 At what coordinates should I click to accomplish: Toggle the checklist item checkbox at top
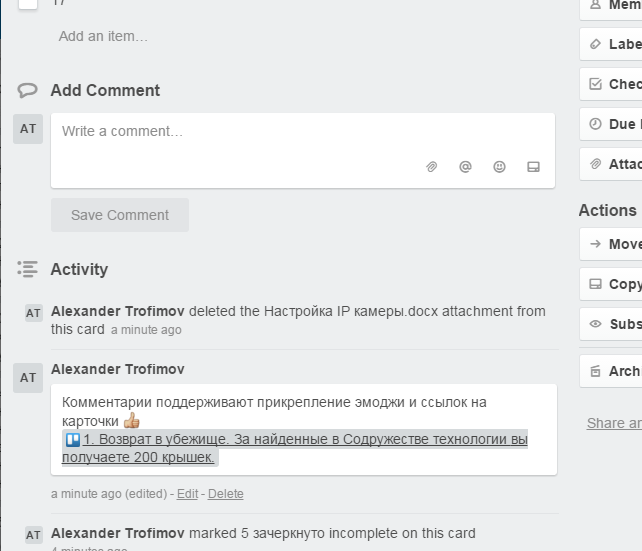point(28,3)
